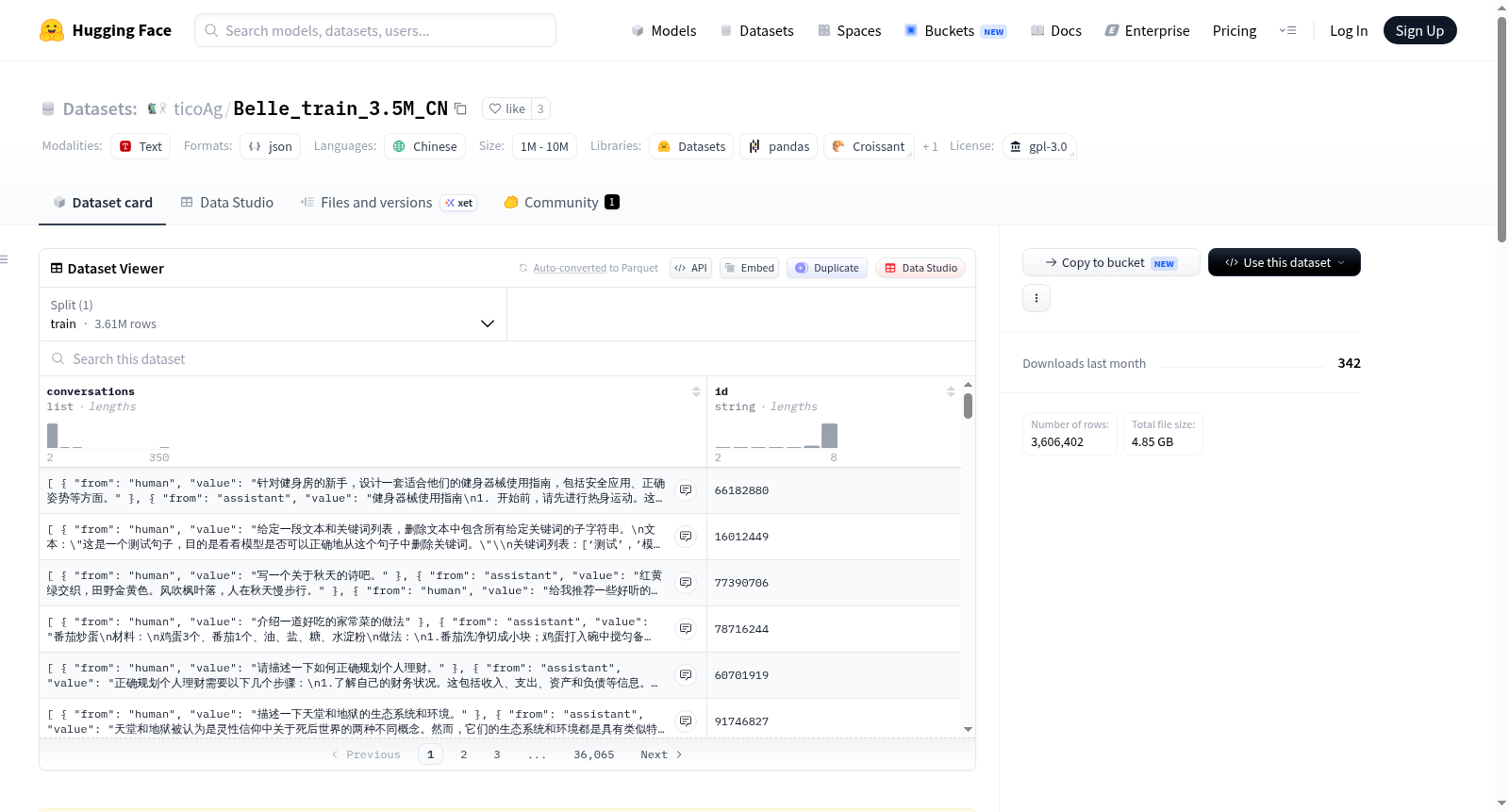Click the conversations lengths histogram bar
1509x812 pixels.
pos(53,436)
